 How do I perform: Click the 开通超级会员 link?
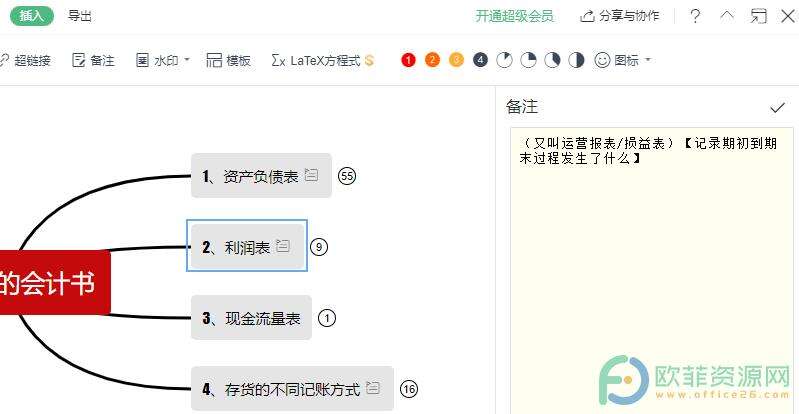click(x=514, y=16)
